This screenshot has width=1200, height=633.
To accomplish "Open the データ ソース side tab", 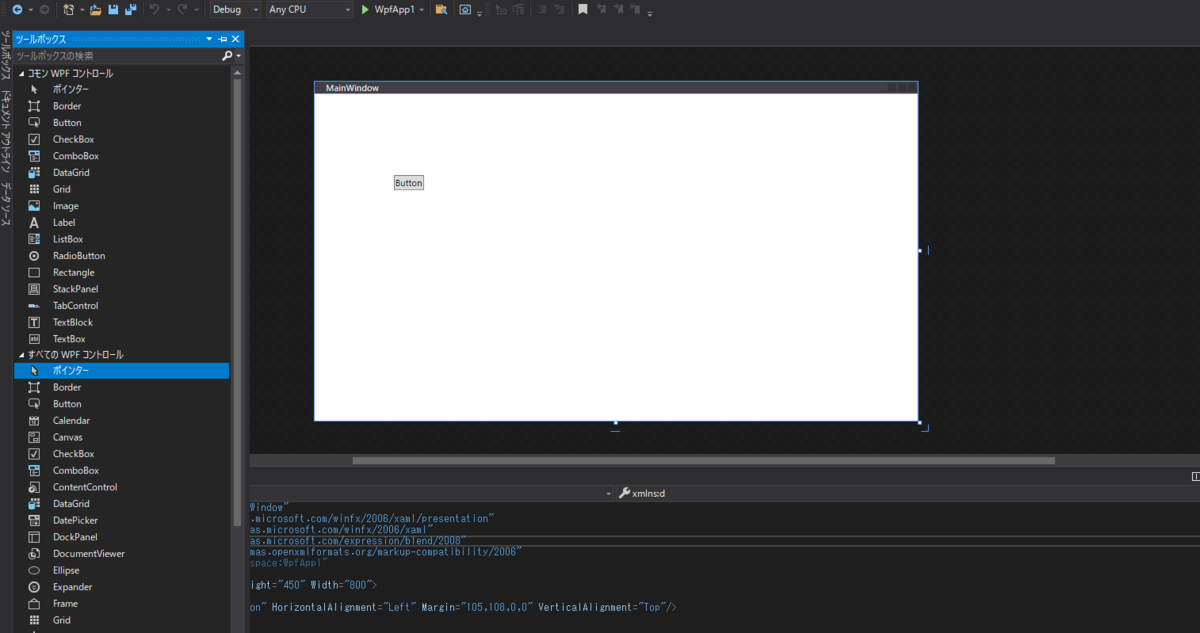I will point(6,203).
